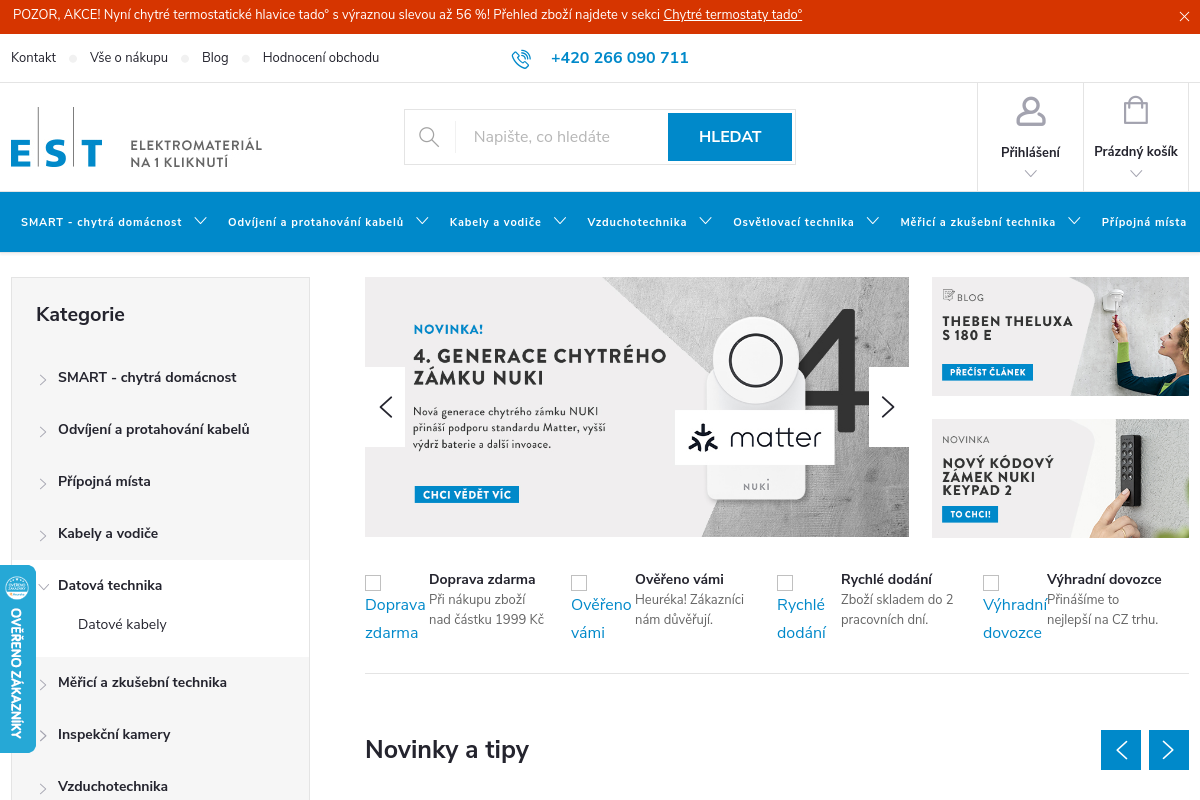Click the EST shop logo
This screenshot has height=800, width=1200.
tap(57, 138)
